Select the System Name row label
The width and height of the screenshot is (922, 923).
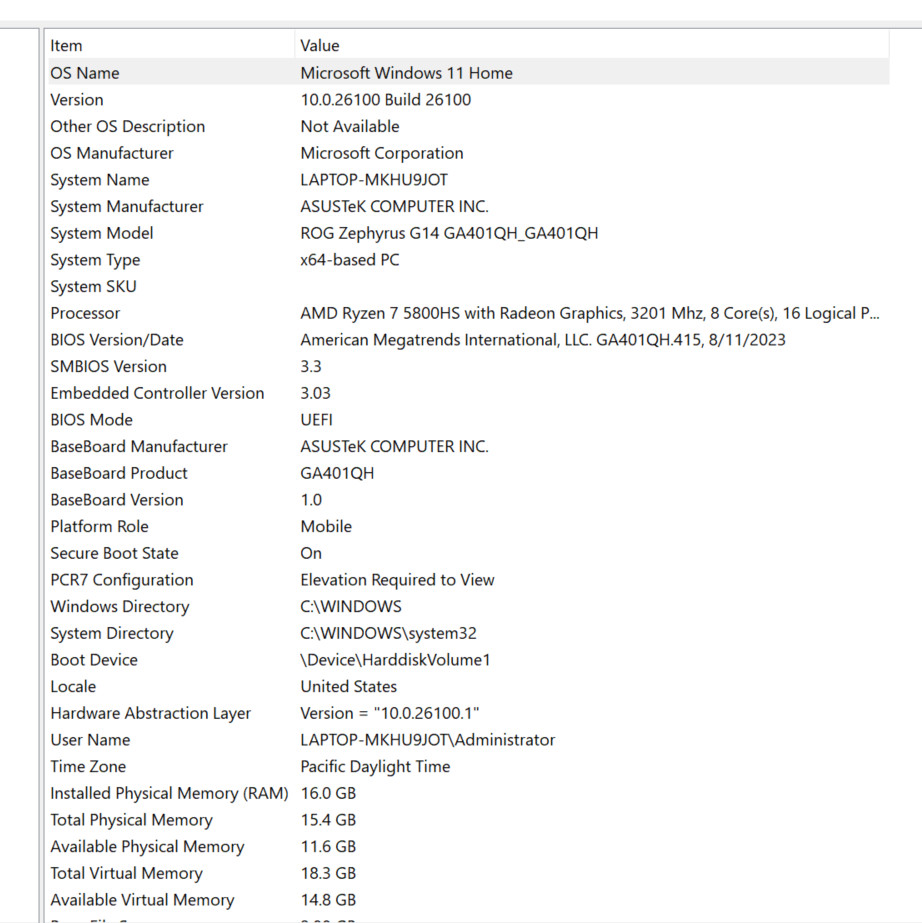(x=100, y=180)
